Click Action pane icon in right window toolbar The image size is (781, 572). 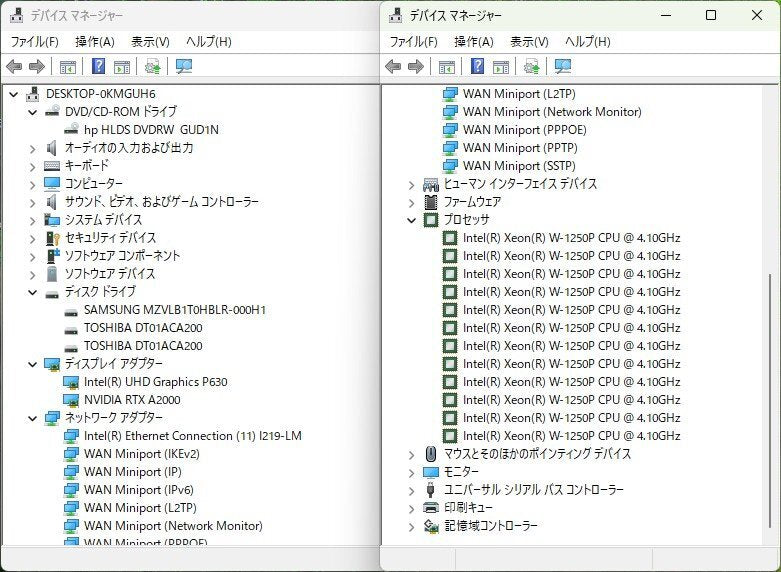tap(501, 66)
